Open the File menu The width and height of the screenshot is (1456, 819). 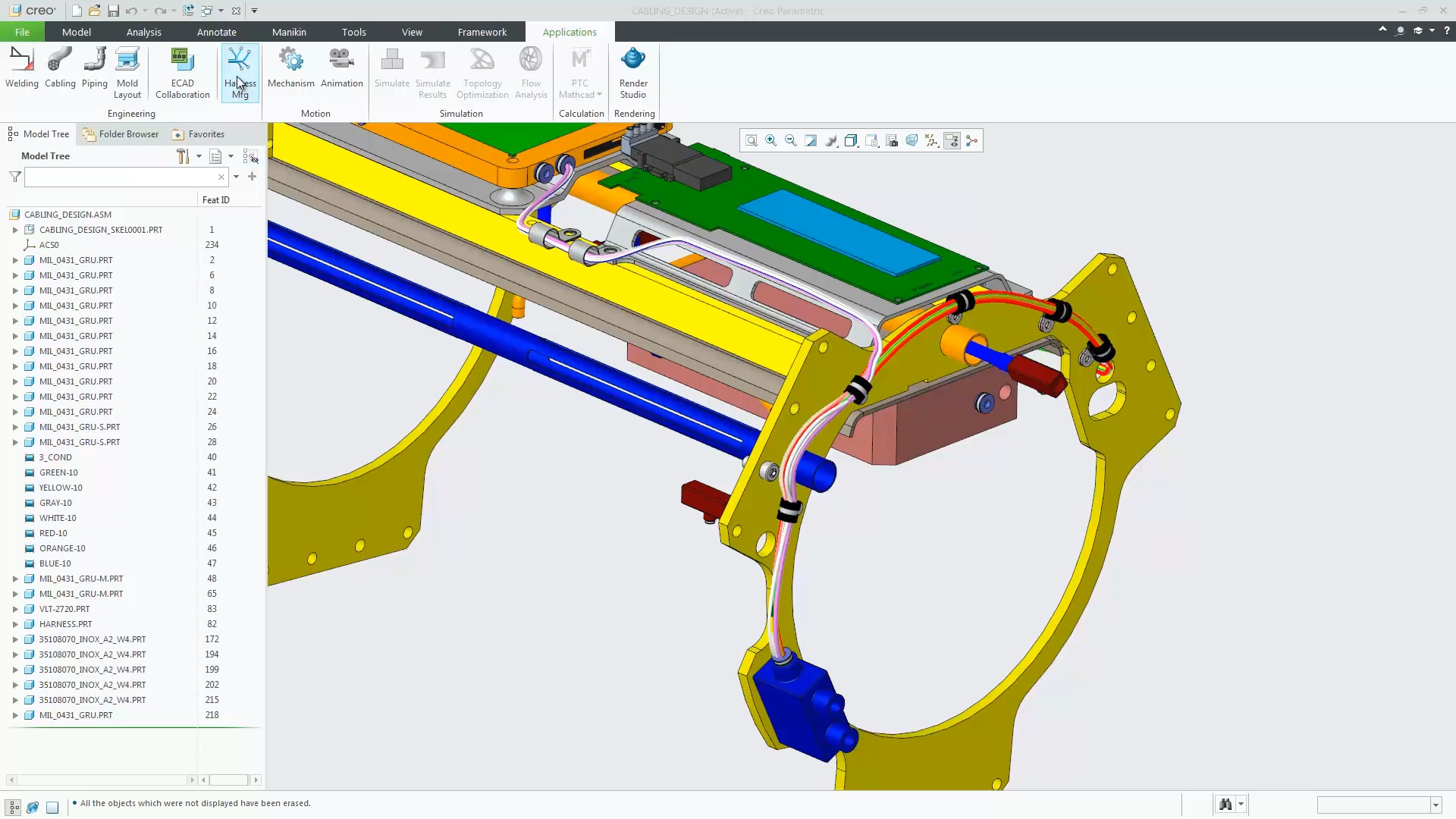pos(22,32)
